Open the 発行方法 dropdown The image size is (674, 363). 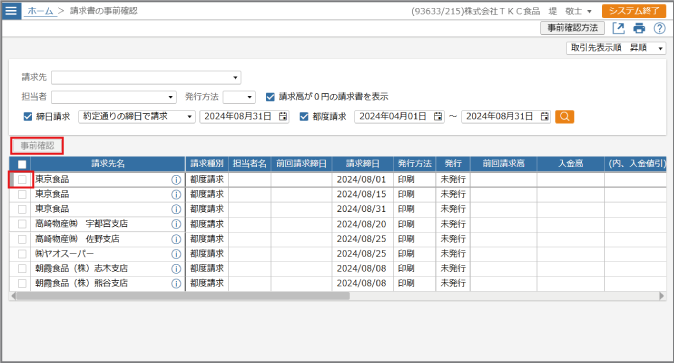click(239, 97)
